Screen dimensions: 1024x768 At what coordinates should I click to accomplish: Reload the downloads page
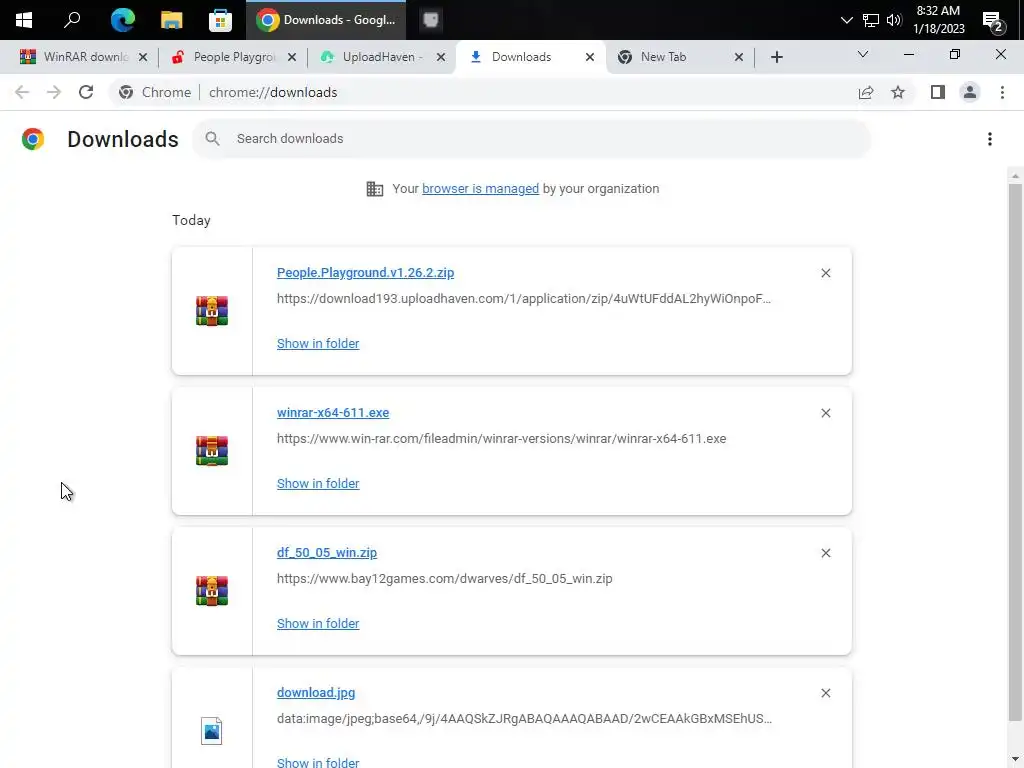(86, 92)
